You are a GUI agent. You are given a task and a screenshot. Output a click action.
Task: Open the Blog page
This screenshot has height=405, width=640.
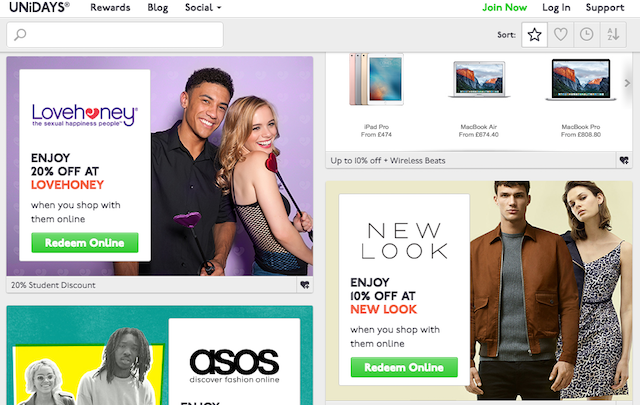click(x=158, y=7)
